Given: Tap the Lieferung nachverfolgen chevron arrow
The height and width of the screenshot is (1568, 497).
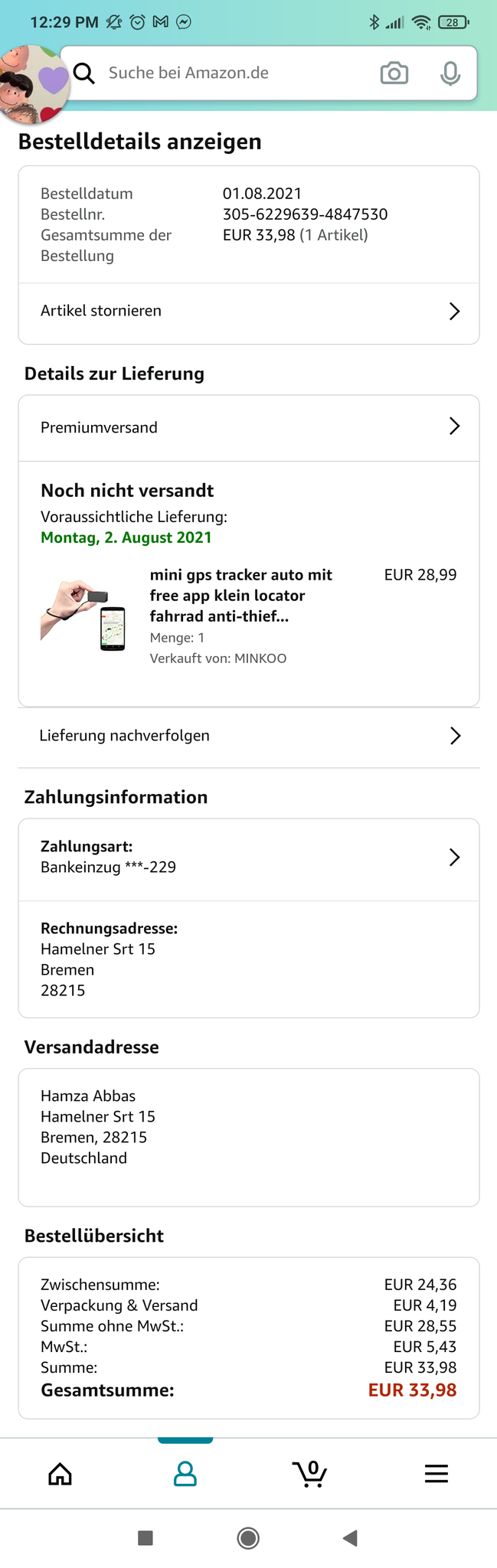Looking at the screenshot, I should 455,736.
